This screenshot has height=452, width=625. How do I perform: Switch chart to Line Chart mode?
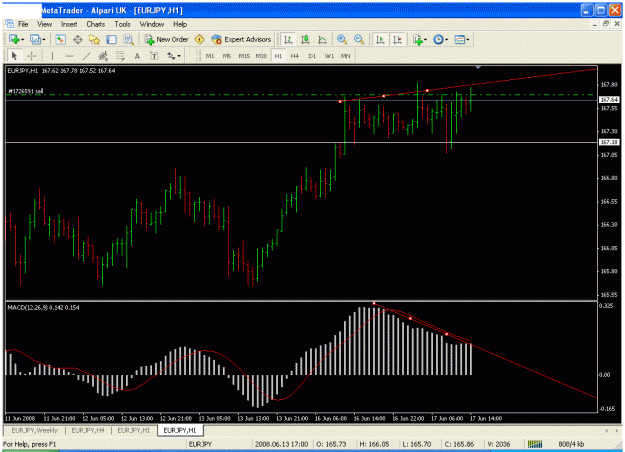point(322,39)
